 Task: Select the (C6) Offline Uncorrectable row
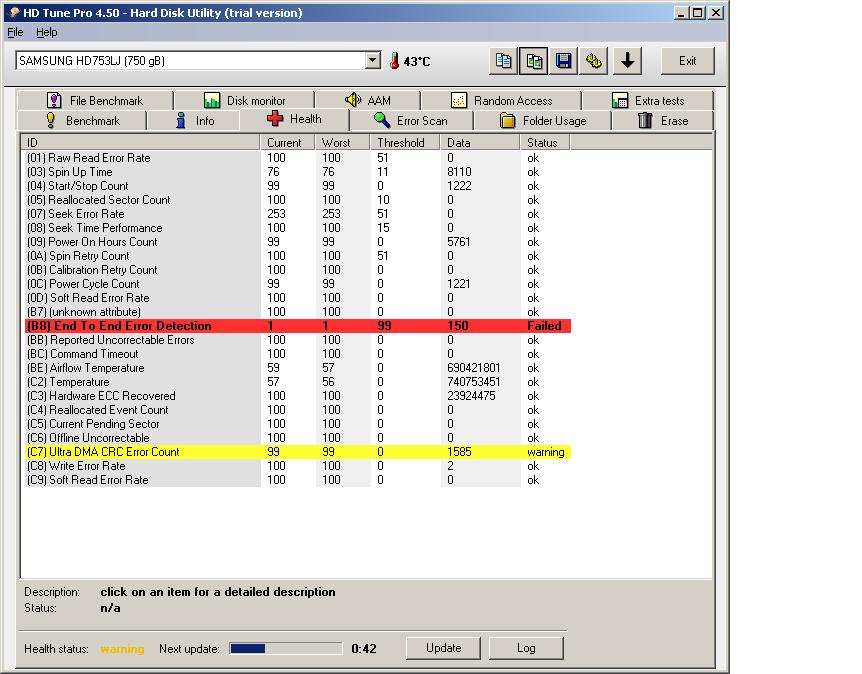298,438
